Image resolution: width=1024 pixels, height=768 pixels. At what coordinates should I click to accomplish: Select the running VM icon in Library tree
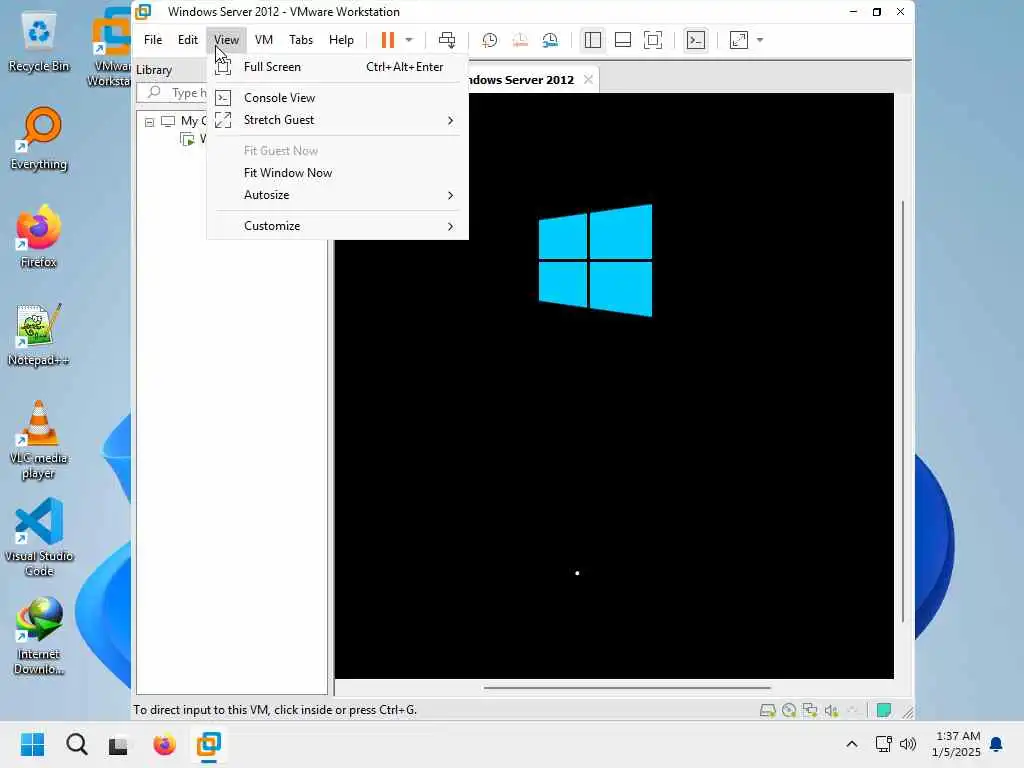point(187,139)
